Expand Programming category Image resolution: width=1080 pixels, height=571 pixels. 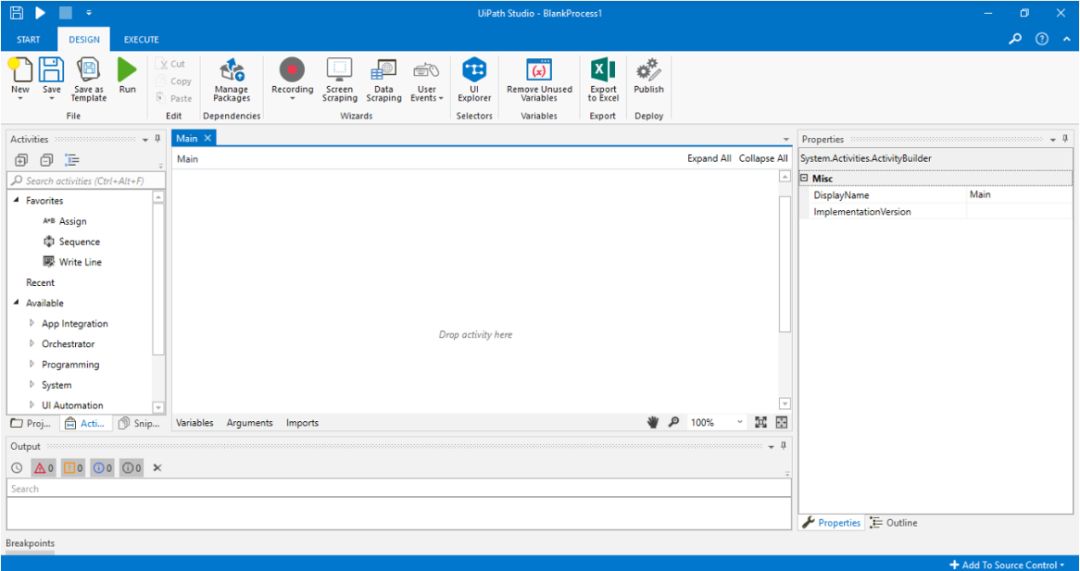click(32, 364)
